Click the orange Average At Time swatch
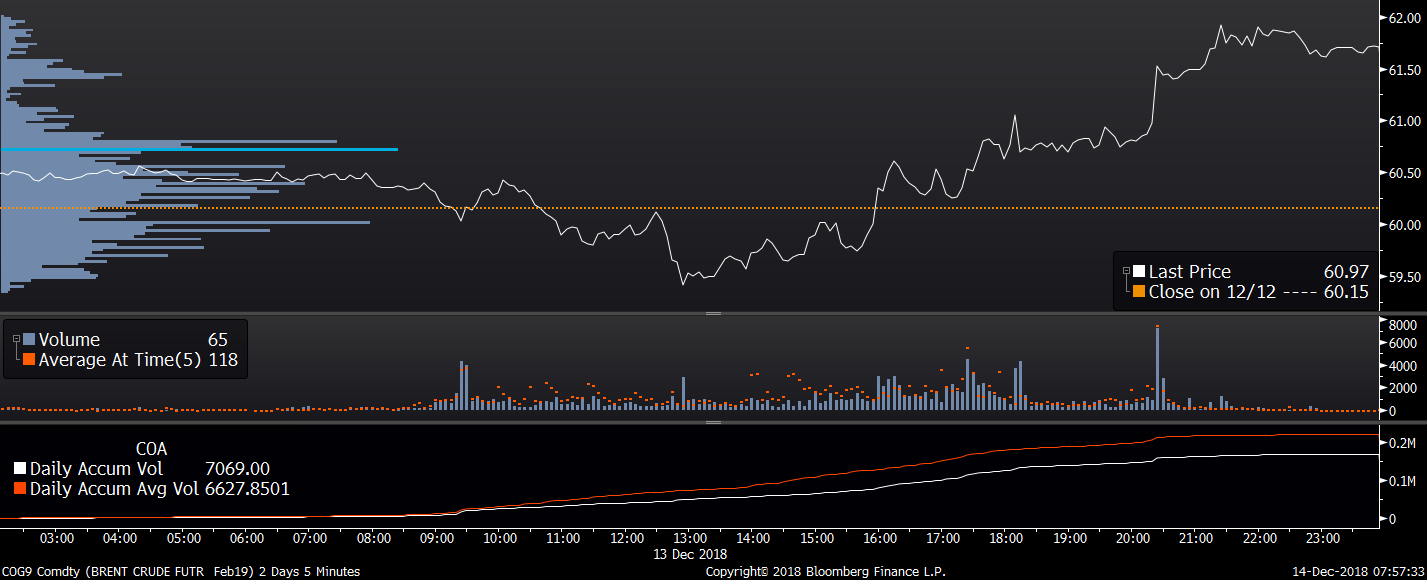This screenshot has height=580, width=1427. click(x=28, y=360)
